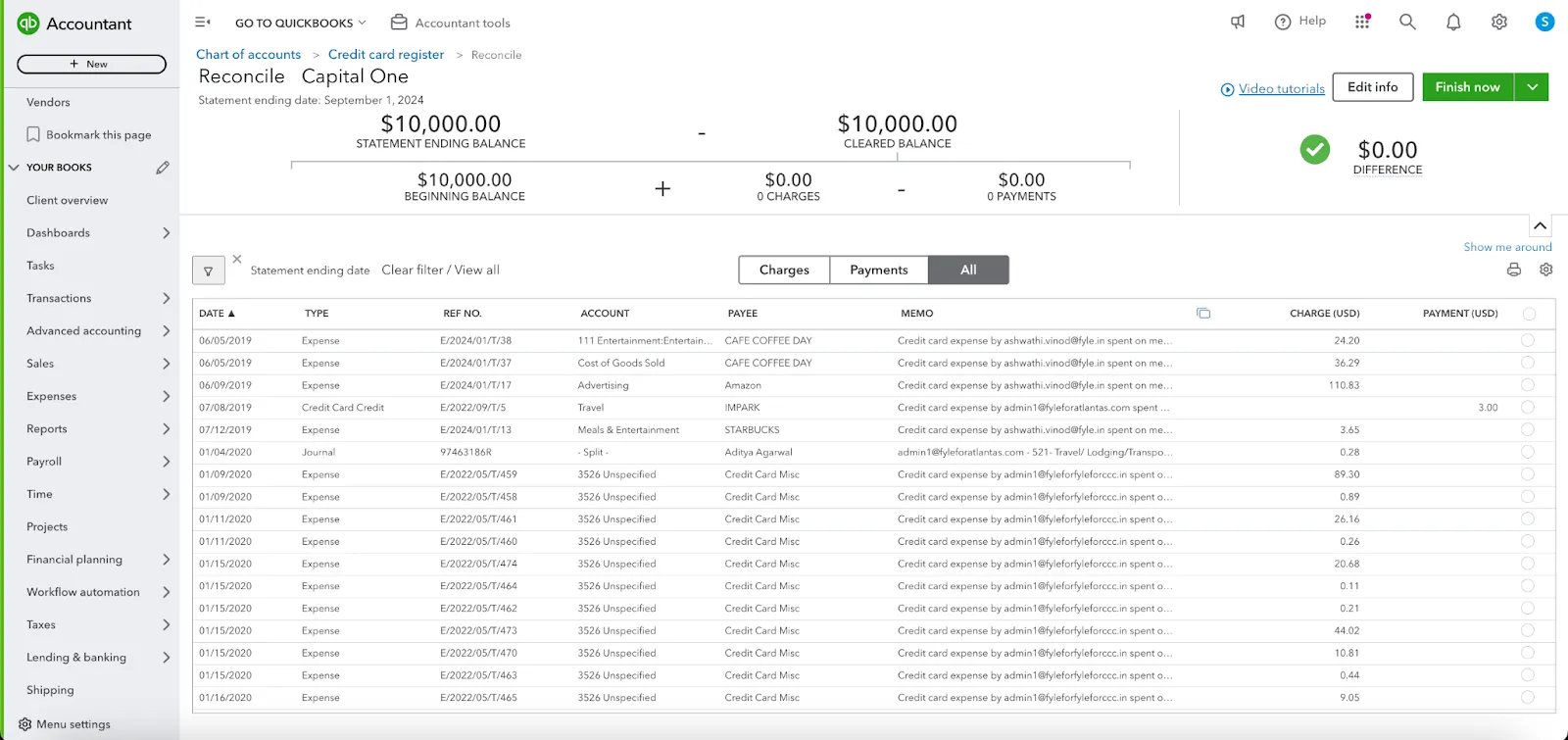Mark the IMPARK 3.00 payment cleared
This screenshot has height=740, width=1568.
(1528, 407)
